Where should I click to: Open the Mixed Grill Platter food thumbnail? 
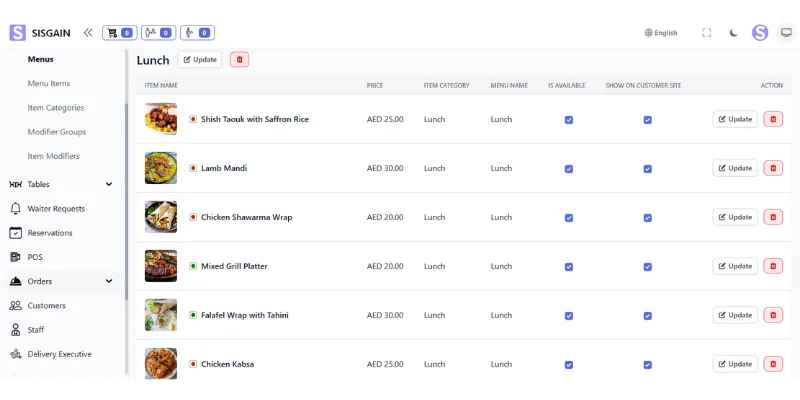pos(161,266)
